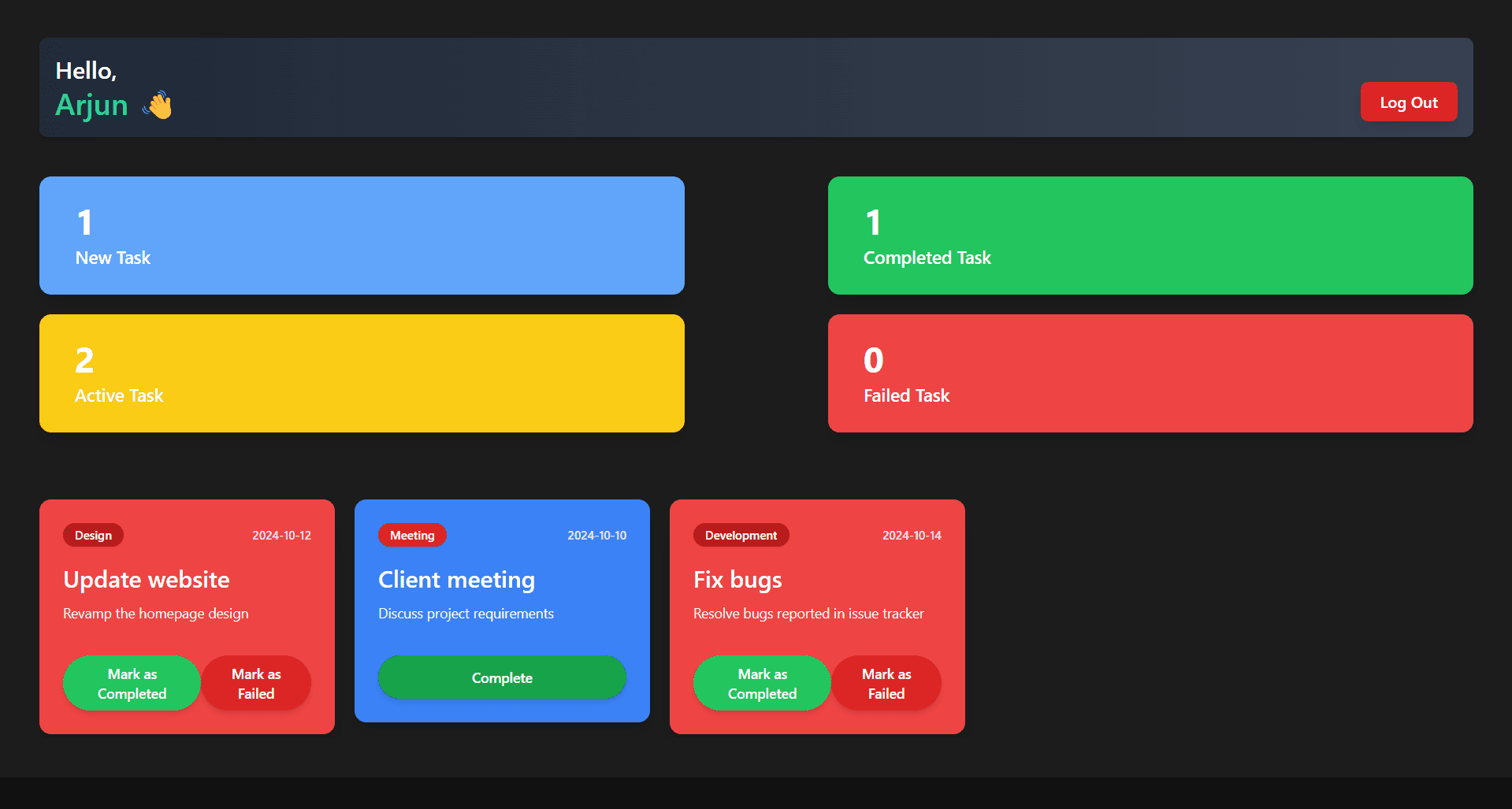Mark Fix bugs as Failed

886,683
